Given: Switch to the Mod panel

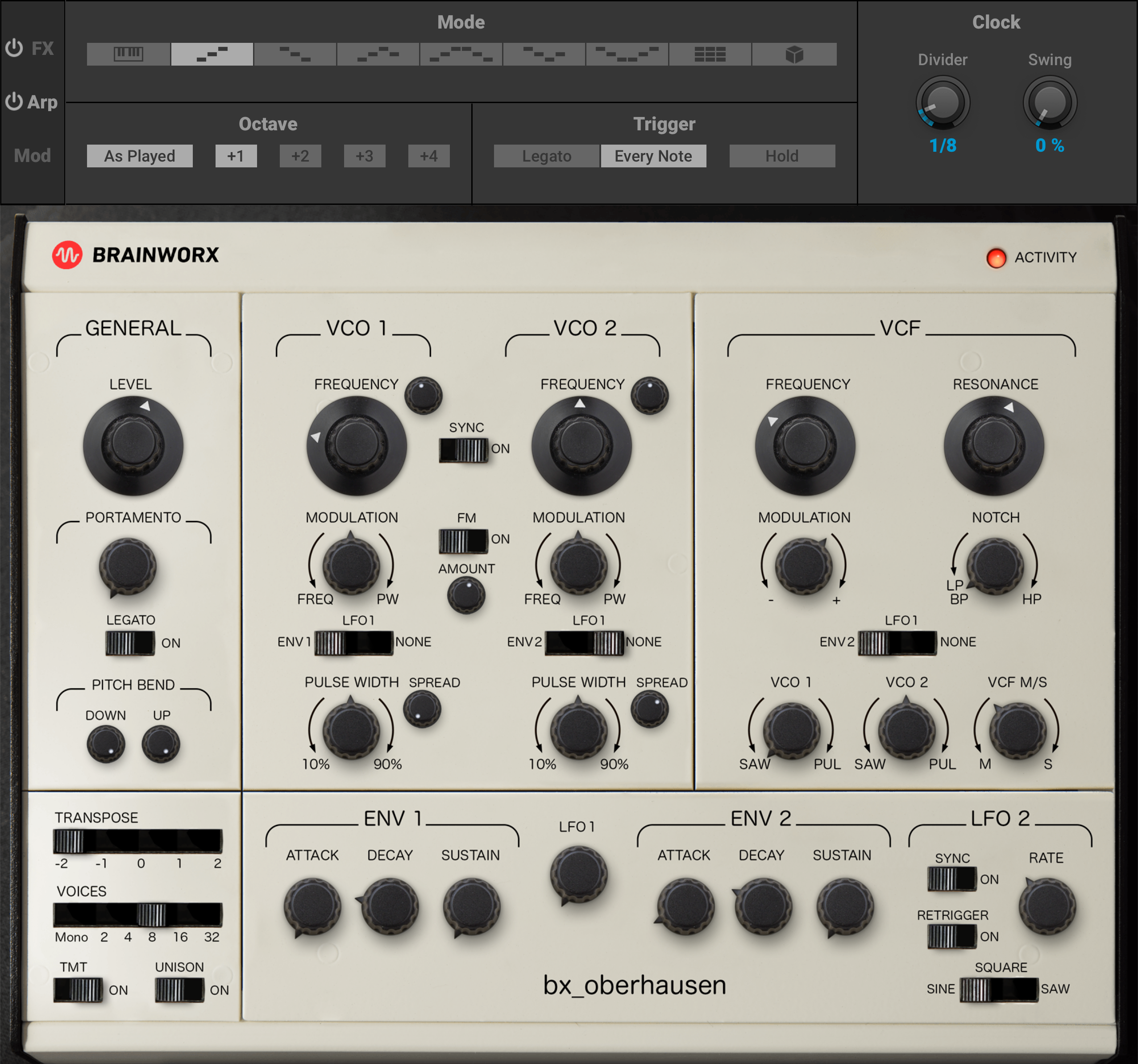Looking at the screenshot, I should tap(33, 154).
